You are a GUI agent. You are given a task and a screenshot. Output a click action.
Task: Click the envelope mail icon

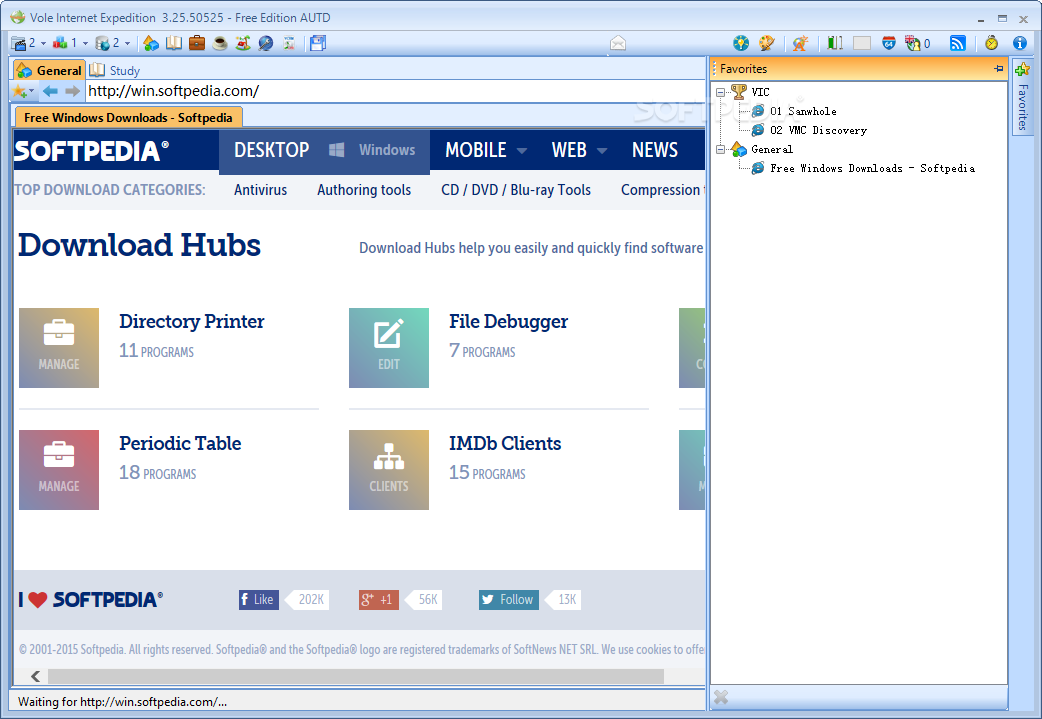click(618, 43)
